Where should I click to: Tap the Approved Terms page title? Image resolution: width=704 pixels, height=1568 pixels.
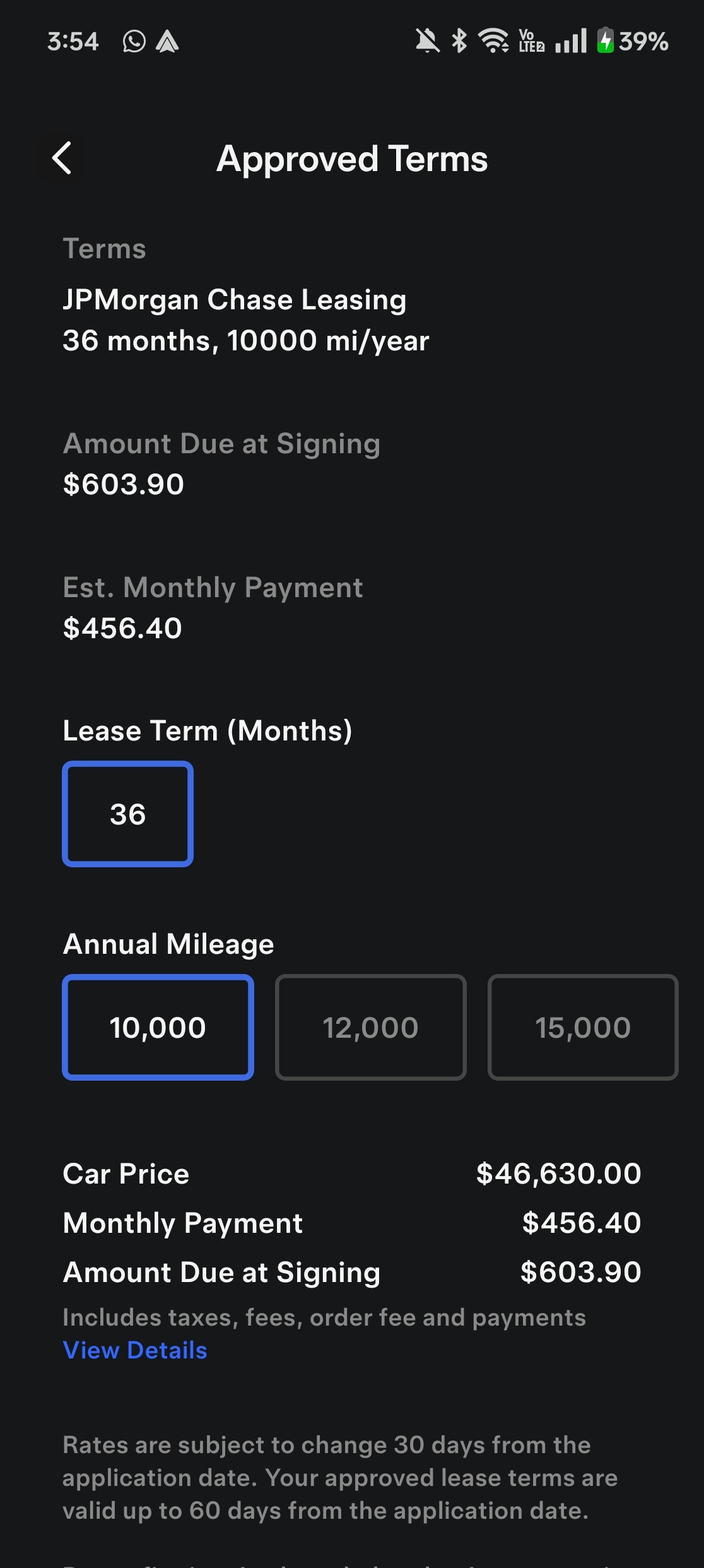pos(352,158)
